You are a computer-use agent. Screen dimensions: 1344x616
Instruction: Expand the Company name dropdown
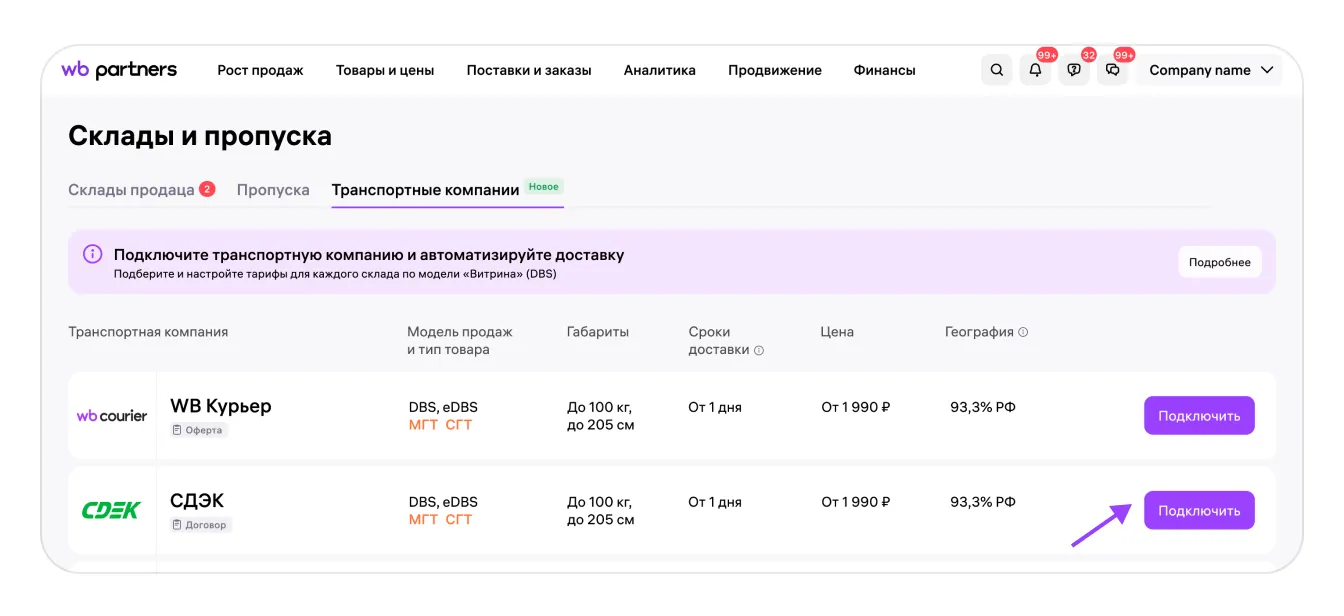click(x=1210, y=70)
